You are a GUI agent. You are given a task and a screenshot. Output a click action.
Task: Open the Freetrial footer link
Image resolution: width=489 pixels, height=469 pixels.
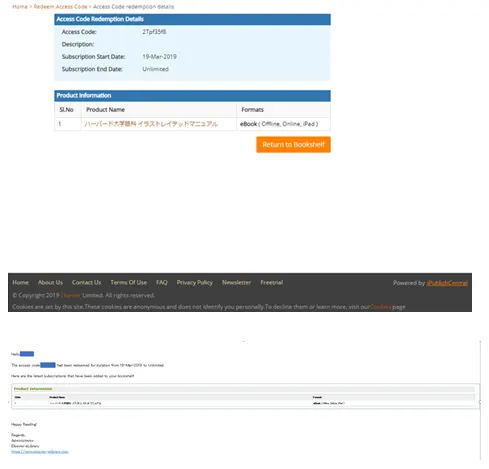pyautogui.click(x=272, y=282)
